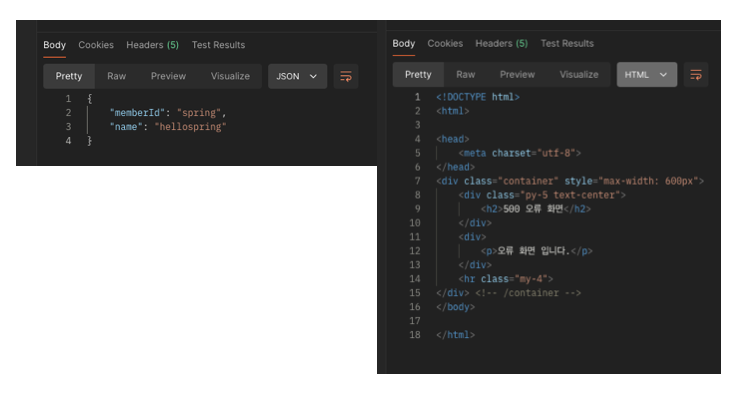Open Cookies tab in the JSON response panel
746x396 pixels.
(x=96, y=45)
